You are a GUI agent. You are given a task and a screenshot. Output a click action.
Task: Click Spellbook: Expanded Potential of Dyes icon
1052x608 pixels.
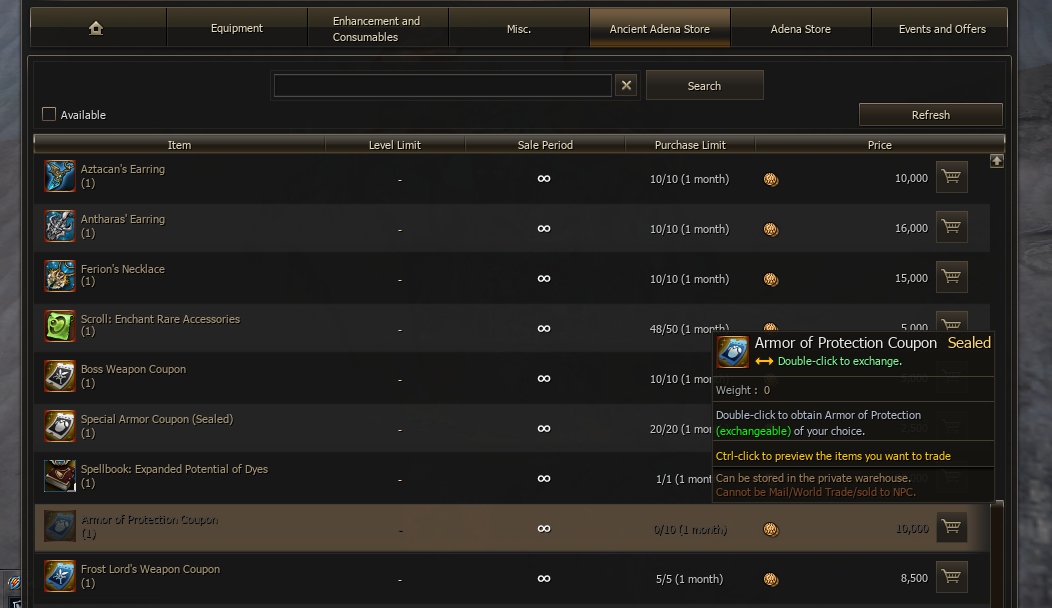point(60,476)
